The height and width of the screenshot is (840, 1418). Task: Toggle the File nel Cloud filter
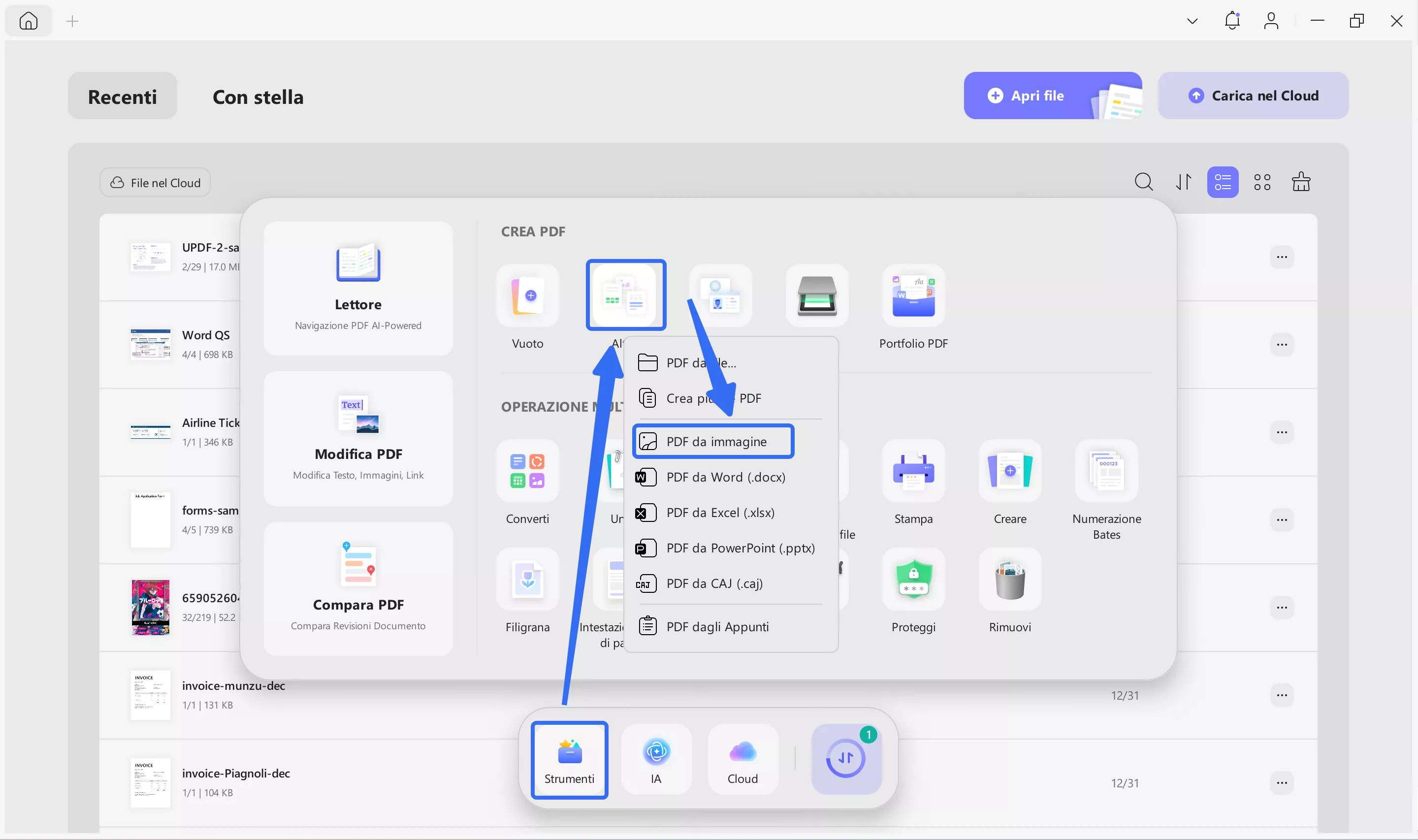pos(155,182)
